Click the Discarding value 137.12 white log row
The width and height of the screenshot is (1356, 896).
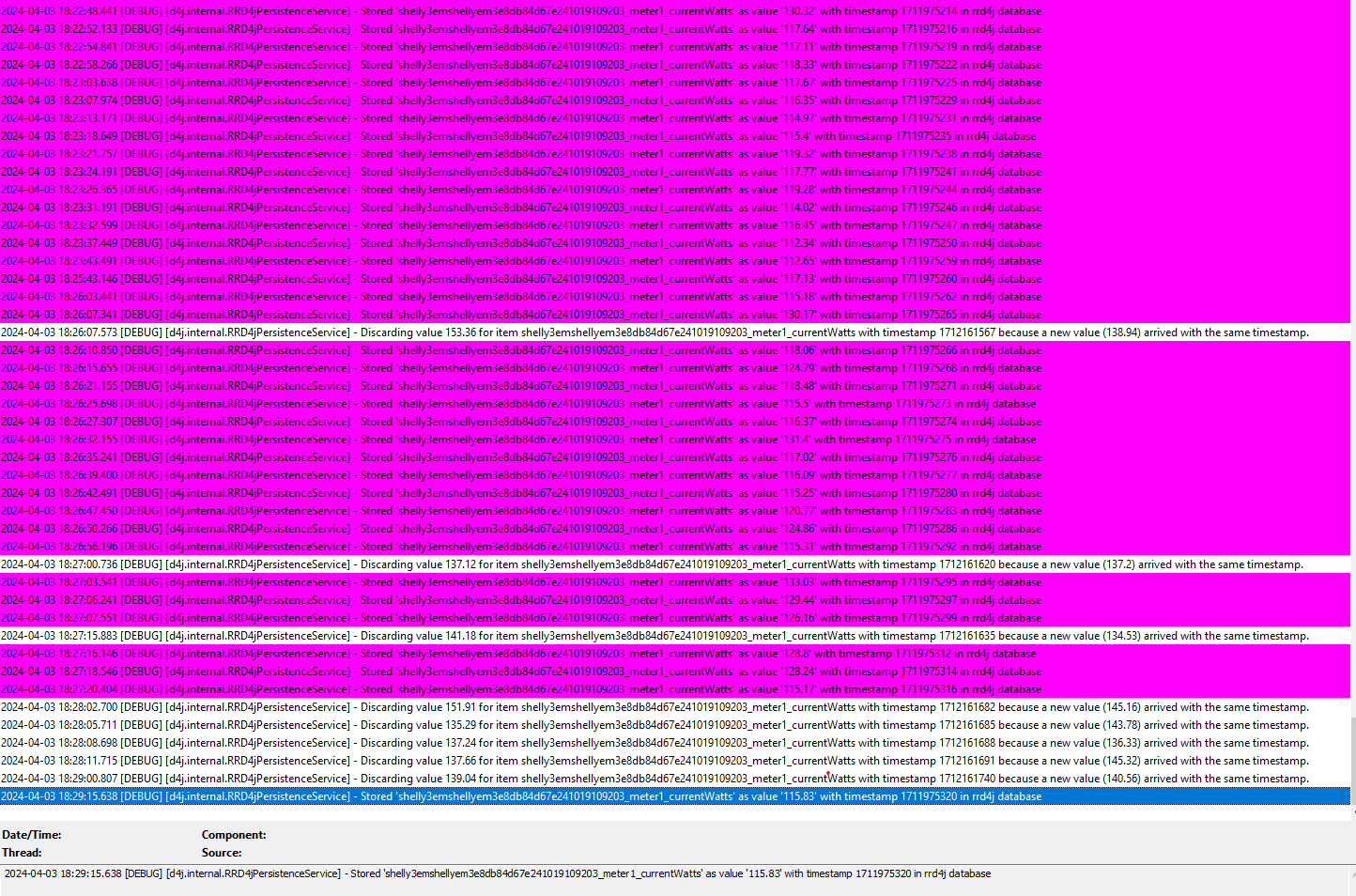pyautogui.click(x=653, y=564)
